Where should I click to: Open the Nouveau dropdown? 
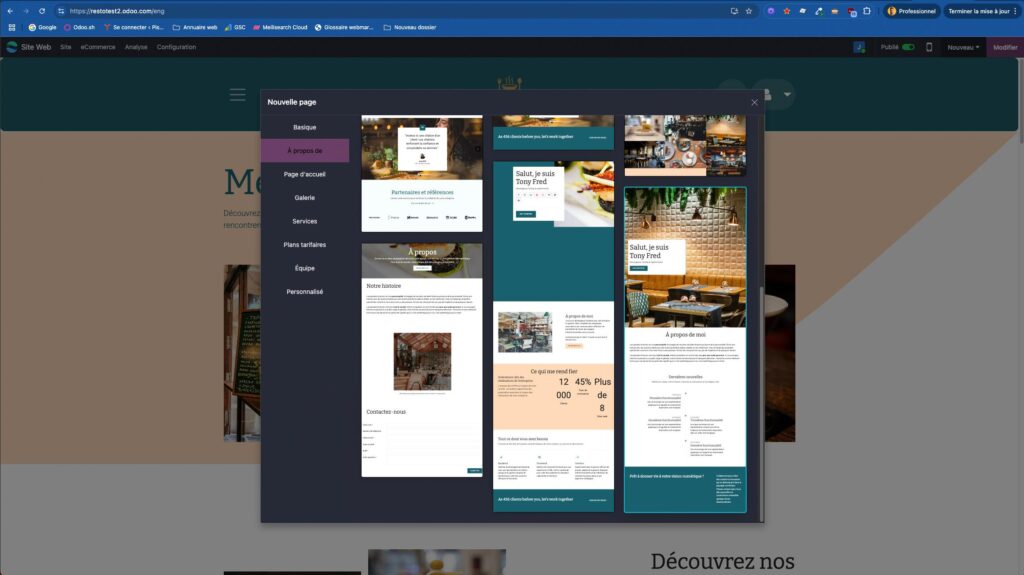coord(963,47)
